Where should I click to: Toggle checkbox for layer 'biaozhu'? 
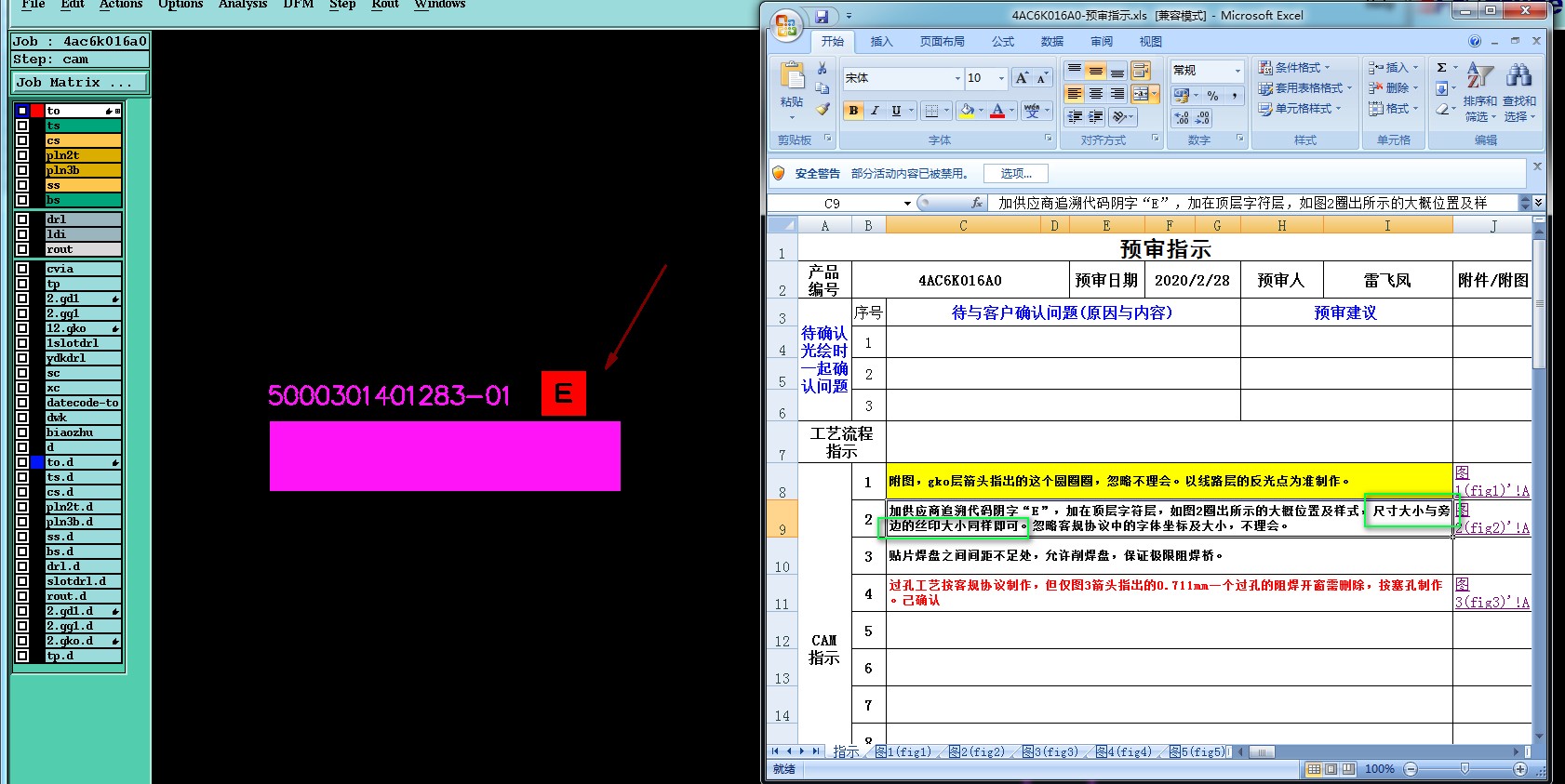click(22, 432)
